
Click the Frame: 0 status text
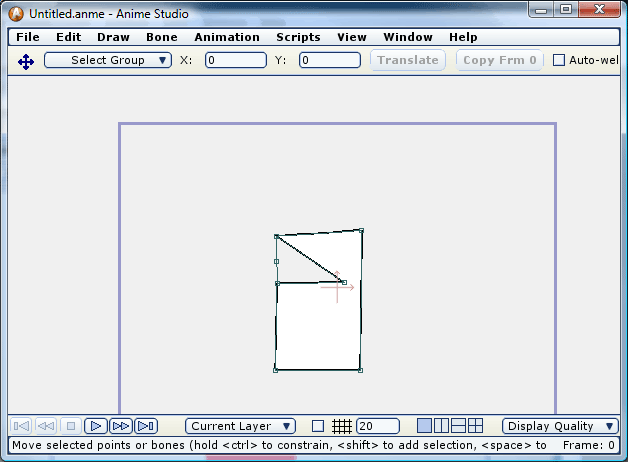(588, 445)
